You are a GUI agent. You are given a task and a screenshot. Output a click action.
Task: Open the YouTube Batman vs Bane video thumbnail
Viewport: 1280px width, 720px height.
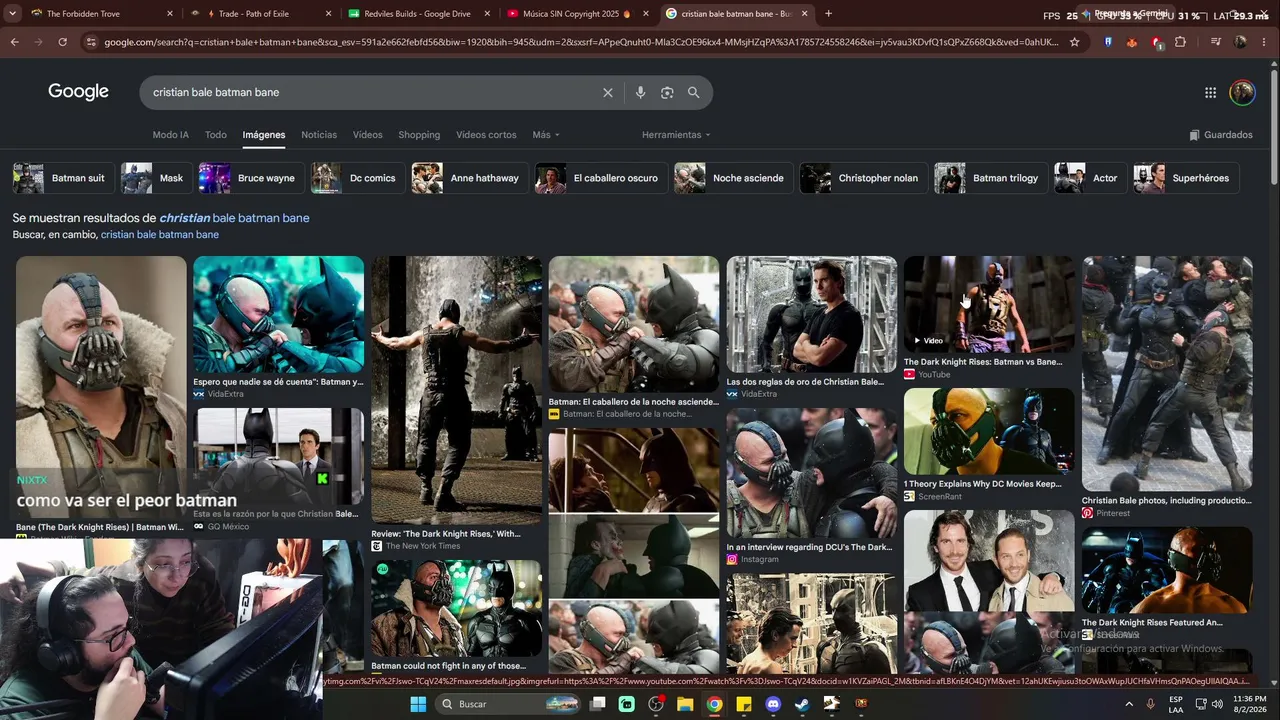point(989,304)
